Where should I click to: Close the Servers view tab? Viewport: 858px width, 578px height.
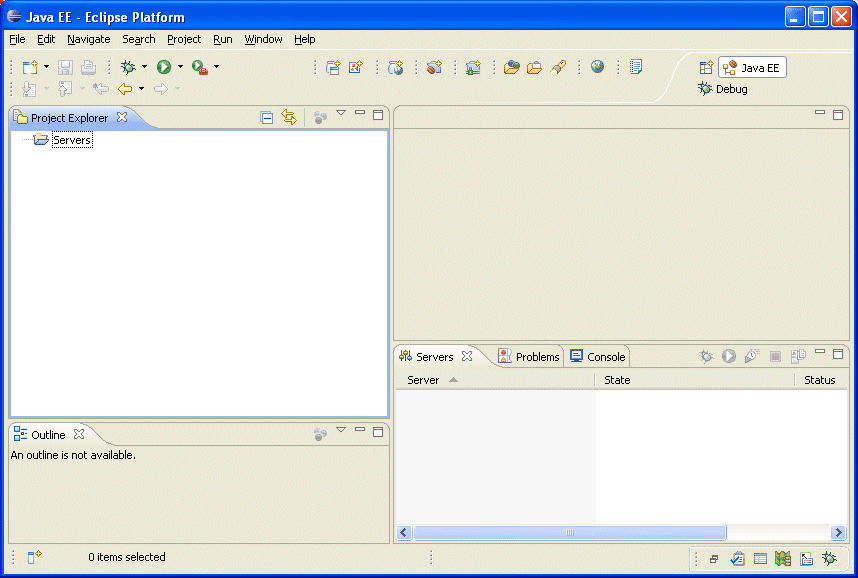tap(467, 356)
